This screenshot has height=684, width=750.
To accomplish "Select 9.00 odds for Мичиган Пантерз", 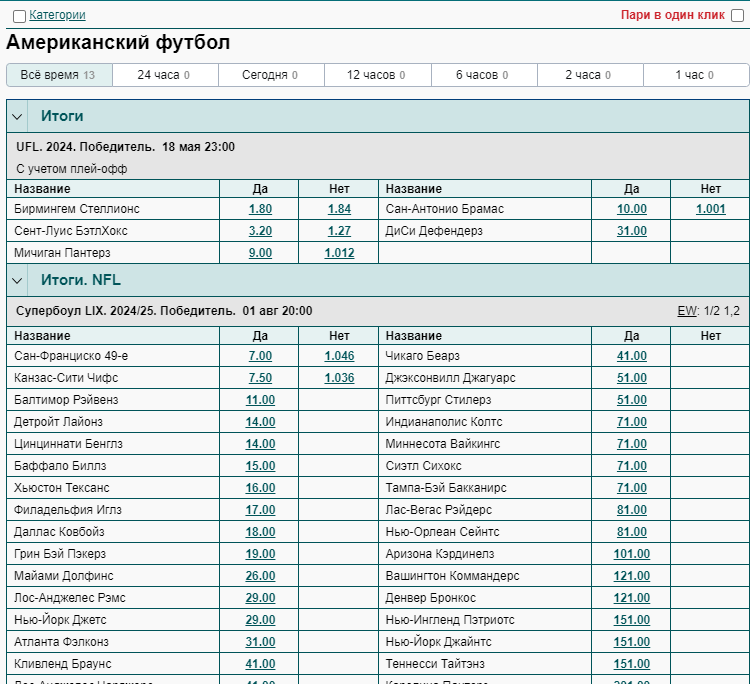I will point(260,253).
